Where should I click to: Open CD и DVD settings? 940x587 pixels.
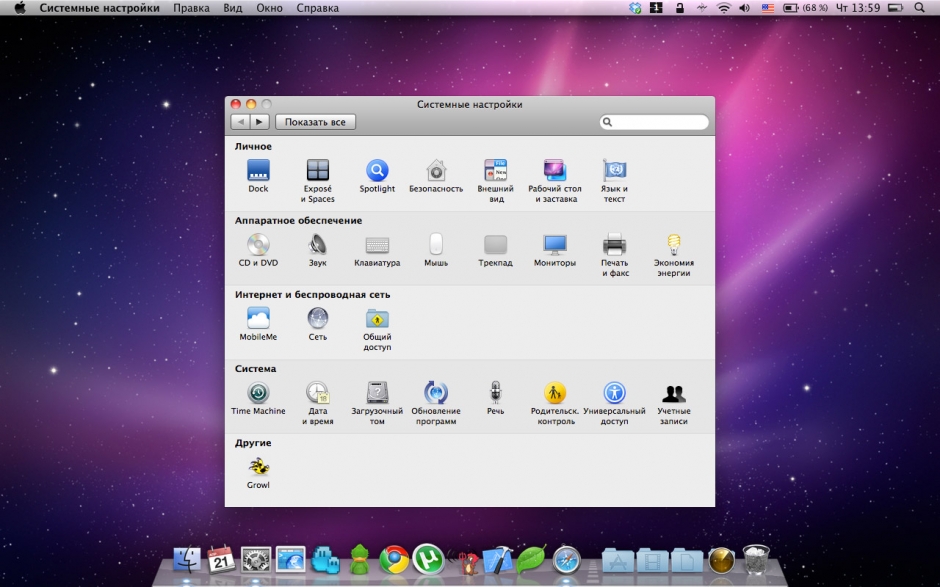[x=258, y=250]
